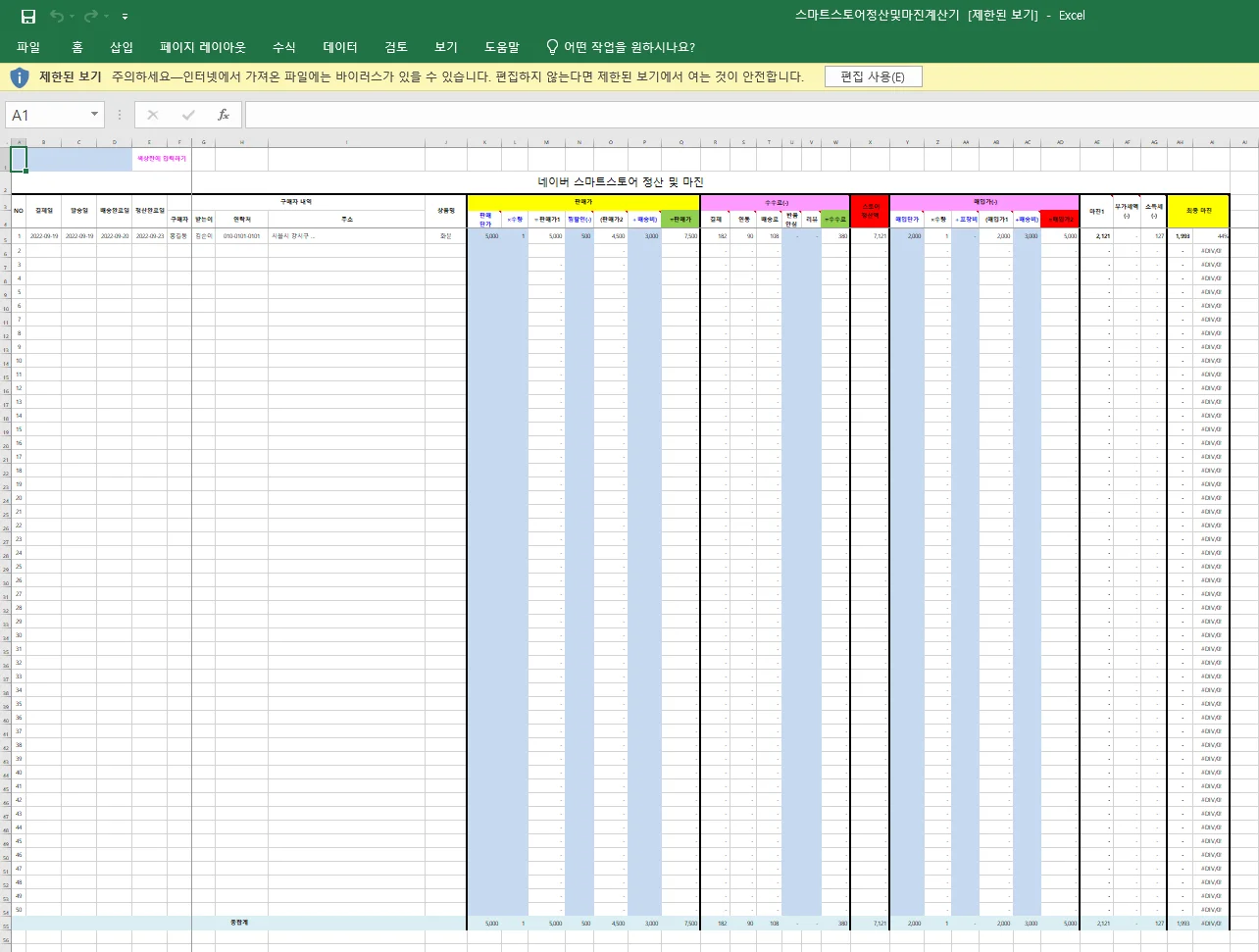The width and height of the screenshot is (1259, 952).
Task: Open the 페이지 레이아웃 ribbon tab
Action: [x=203, y=47]
